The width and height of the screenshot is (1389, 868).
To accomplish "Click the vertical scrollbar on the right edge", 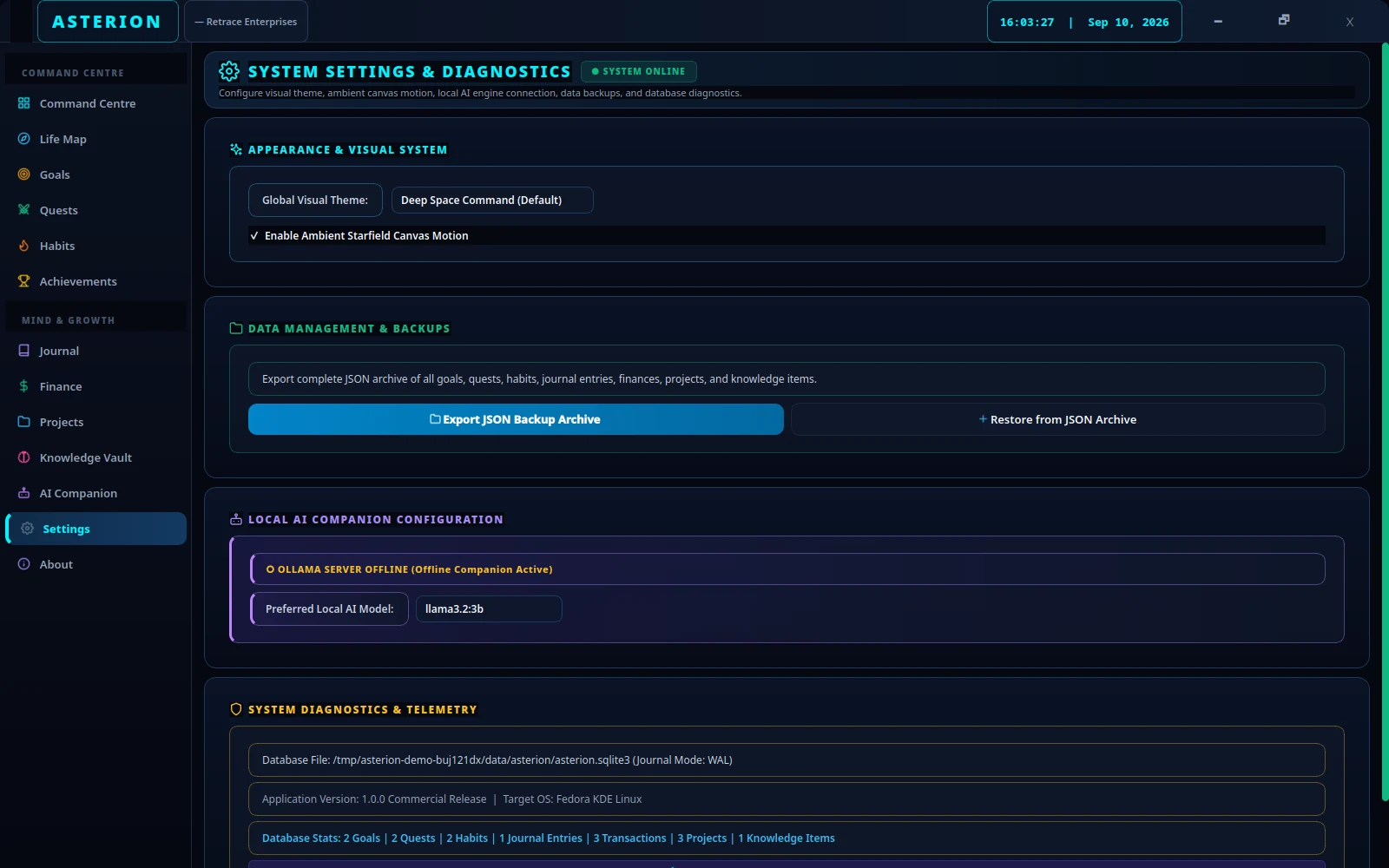I will coord(1385,422).
